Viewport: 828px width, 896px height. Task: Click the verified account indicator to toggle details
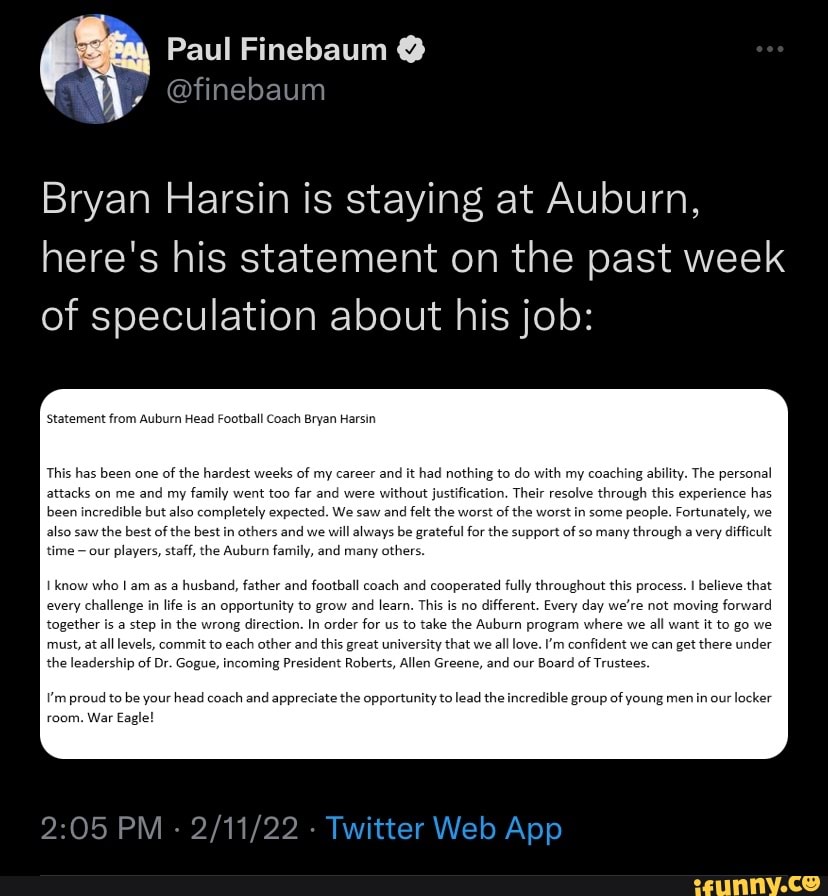409,48
